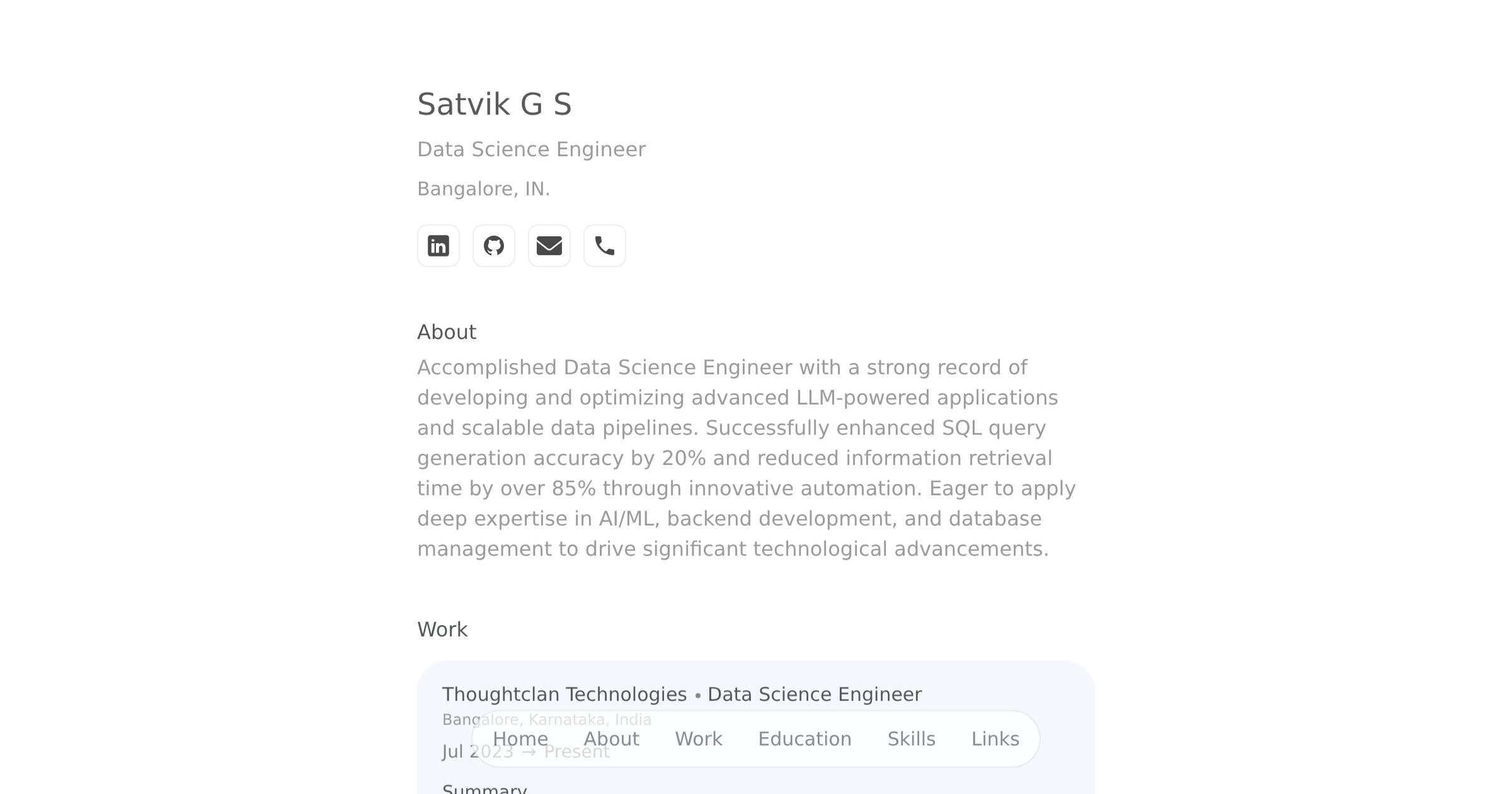Click the email envelope icon

(x=549, y=246)
